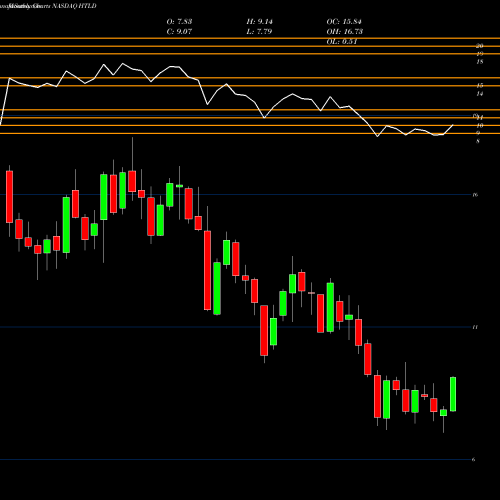Click the 20 label on upper line chart axis
Image resolution: width=500 pixels, height=500 pixels.
tap(480, 46)
